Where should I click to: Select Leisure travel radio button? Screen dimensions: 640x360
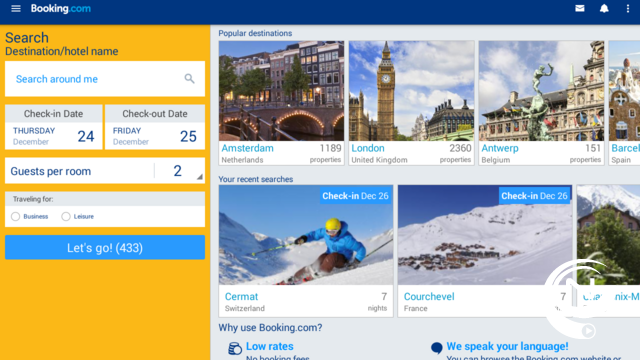66,216
